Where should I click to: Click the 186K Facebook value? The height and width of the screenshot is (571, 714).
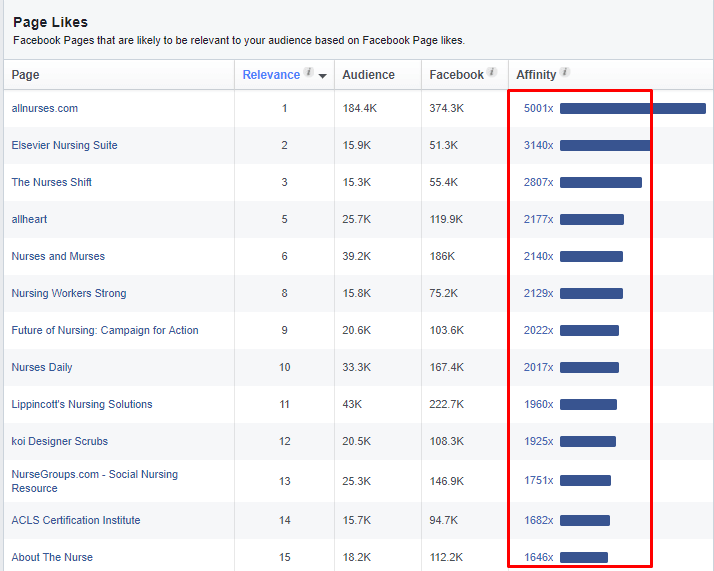click(442, 256)
